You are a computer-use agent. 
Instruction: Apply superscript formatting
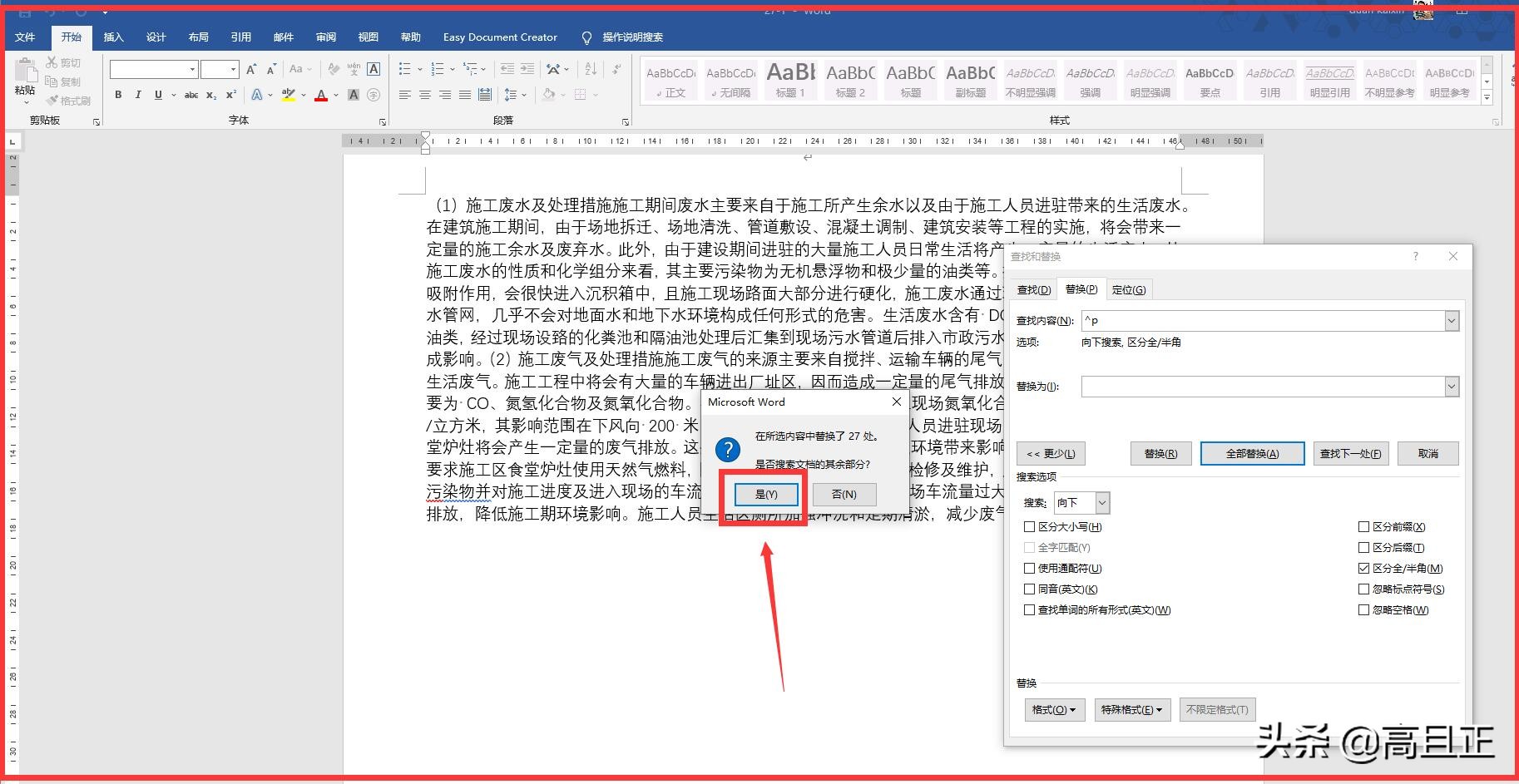click(x=231, y=95)
